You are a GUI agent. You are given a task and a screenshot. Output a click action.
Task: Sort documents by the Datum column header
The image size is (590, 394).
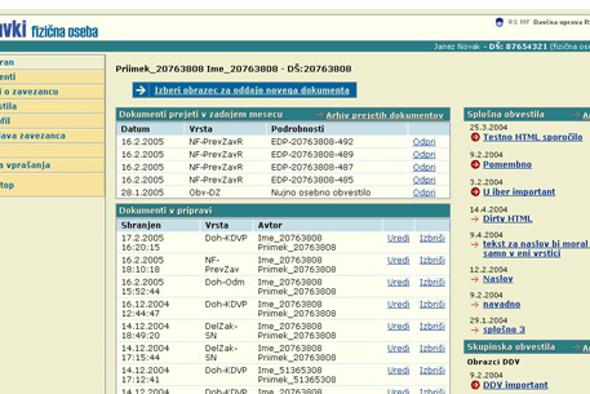point(135,129)
